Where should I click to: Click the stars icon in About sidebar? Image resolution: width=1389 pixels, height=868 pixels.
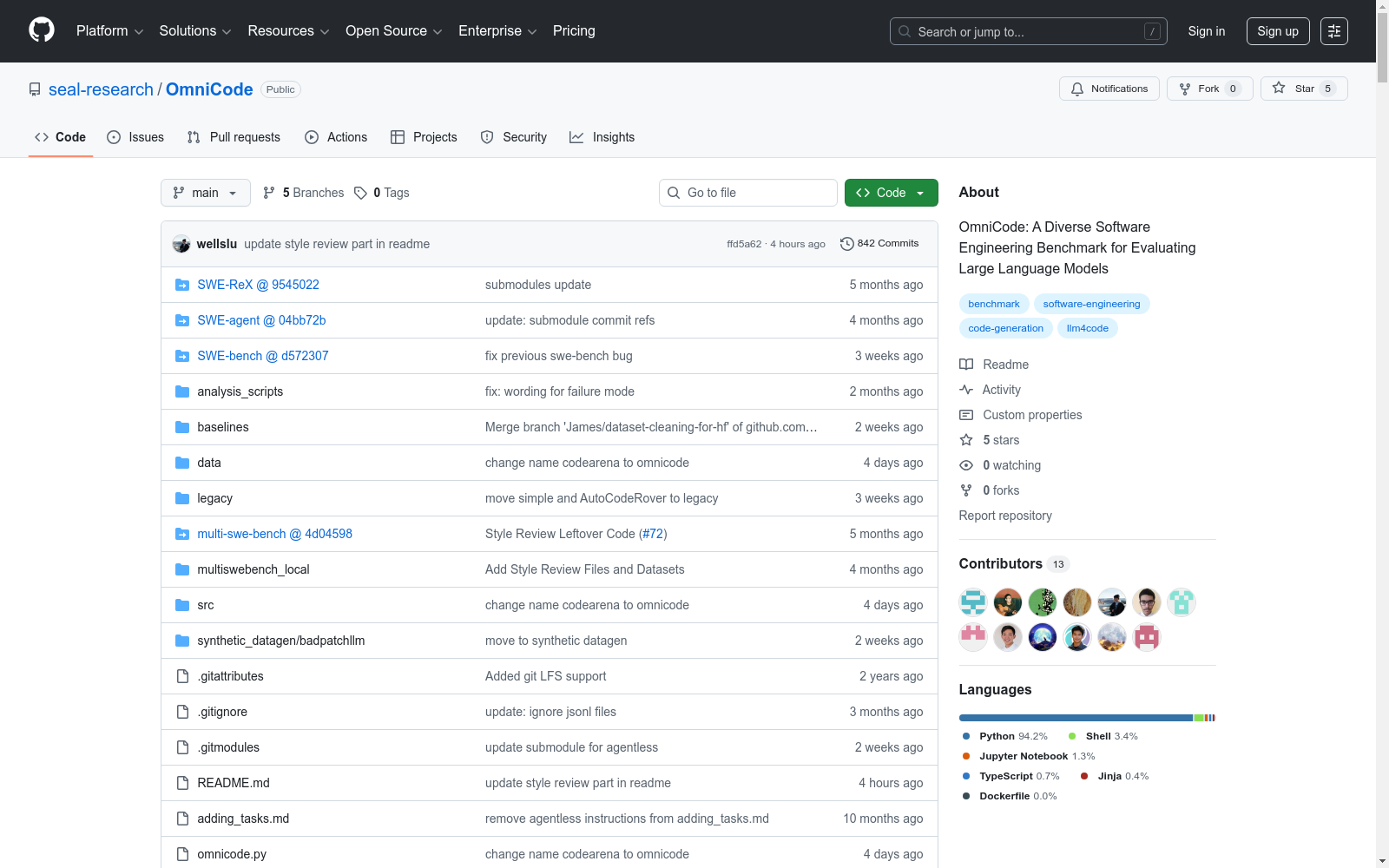coord(966,440)
